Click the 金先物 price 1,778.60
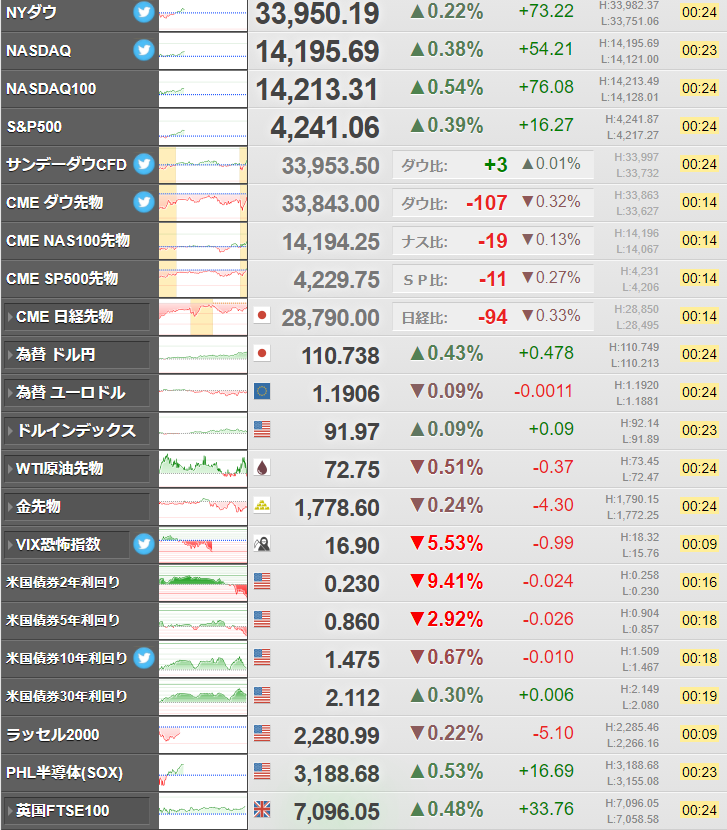 [x=337, y=508]
